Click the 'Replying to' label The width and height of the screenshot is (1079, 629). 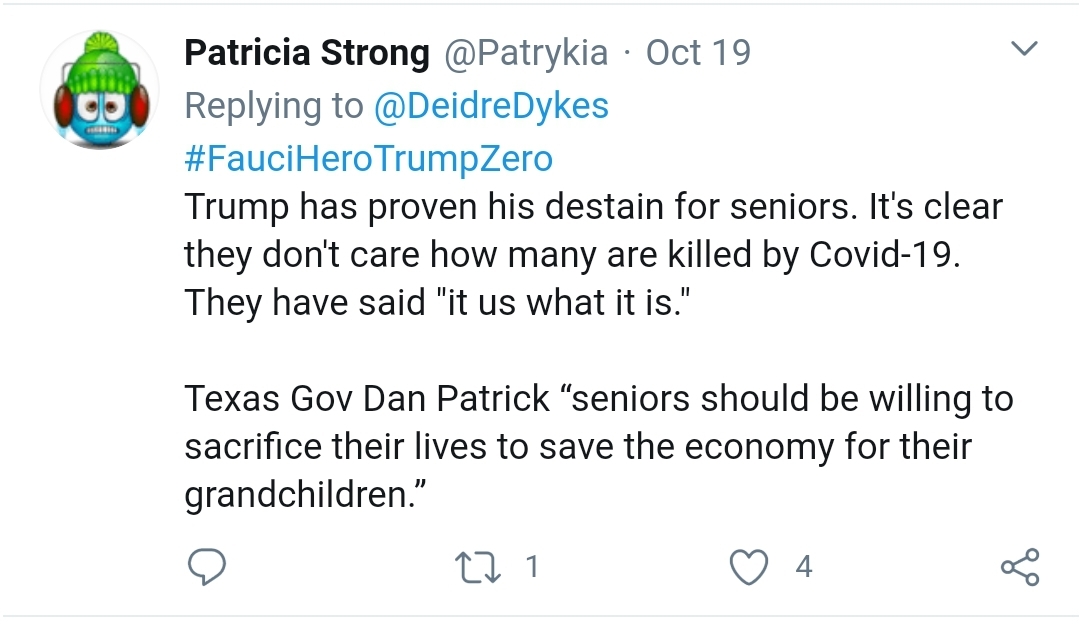[274, 106]
